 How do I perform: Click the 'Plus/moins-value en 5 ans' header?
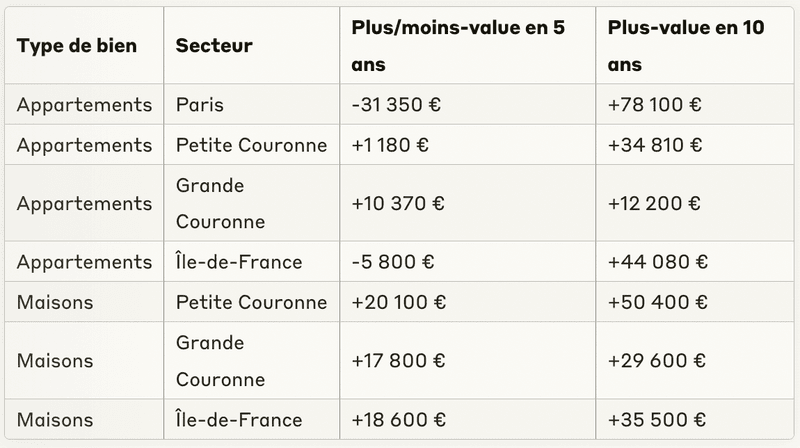tap(458, 46)
